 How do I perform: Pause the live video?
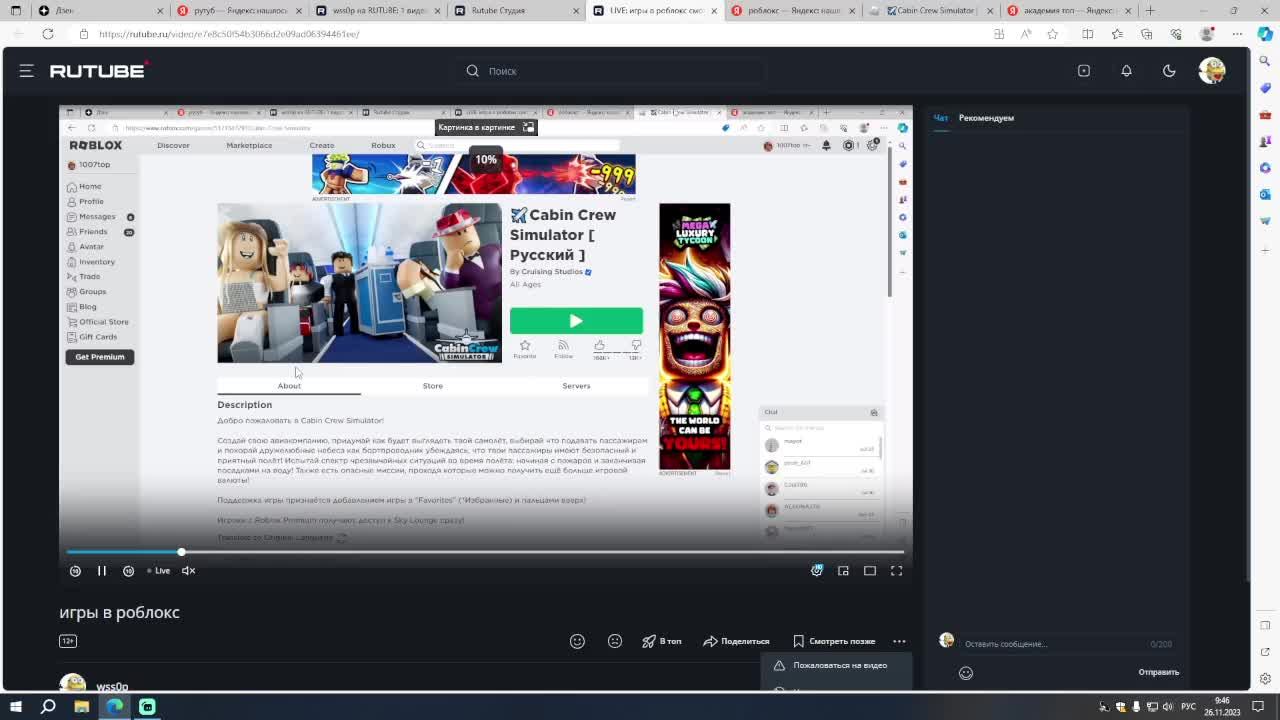101,571
